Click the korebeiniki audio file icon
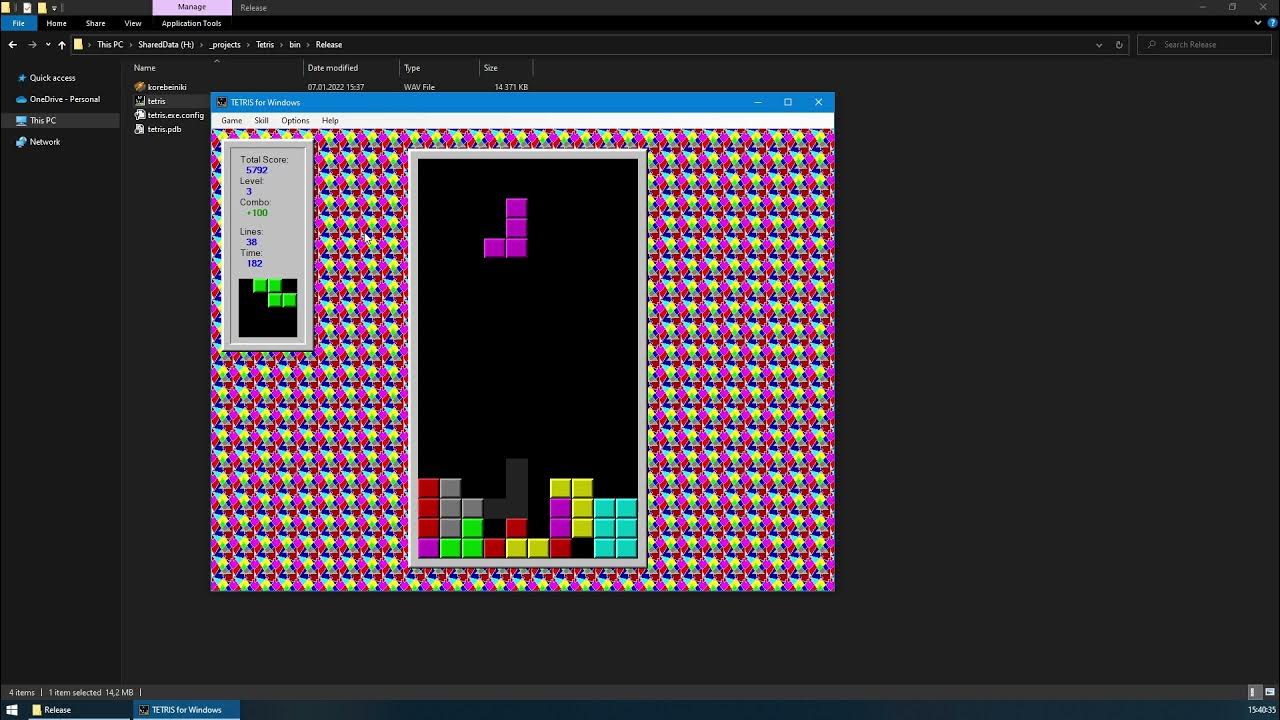Image resolution: width=1280 pixels, height=720 pixels. [140, 87]
